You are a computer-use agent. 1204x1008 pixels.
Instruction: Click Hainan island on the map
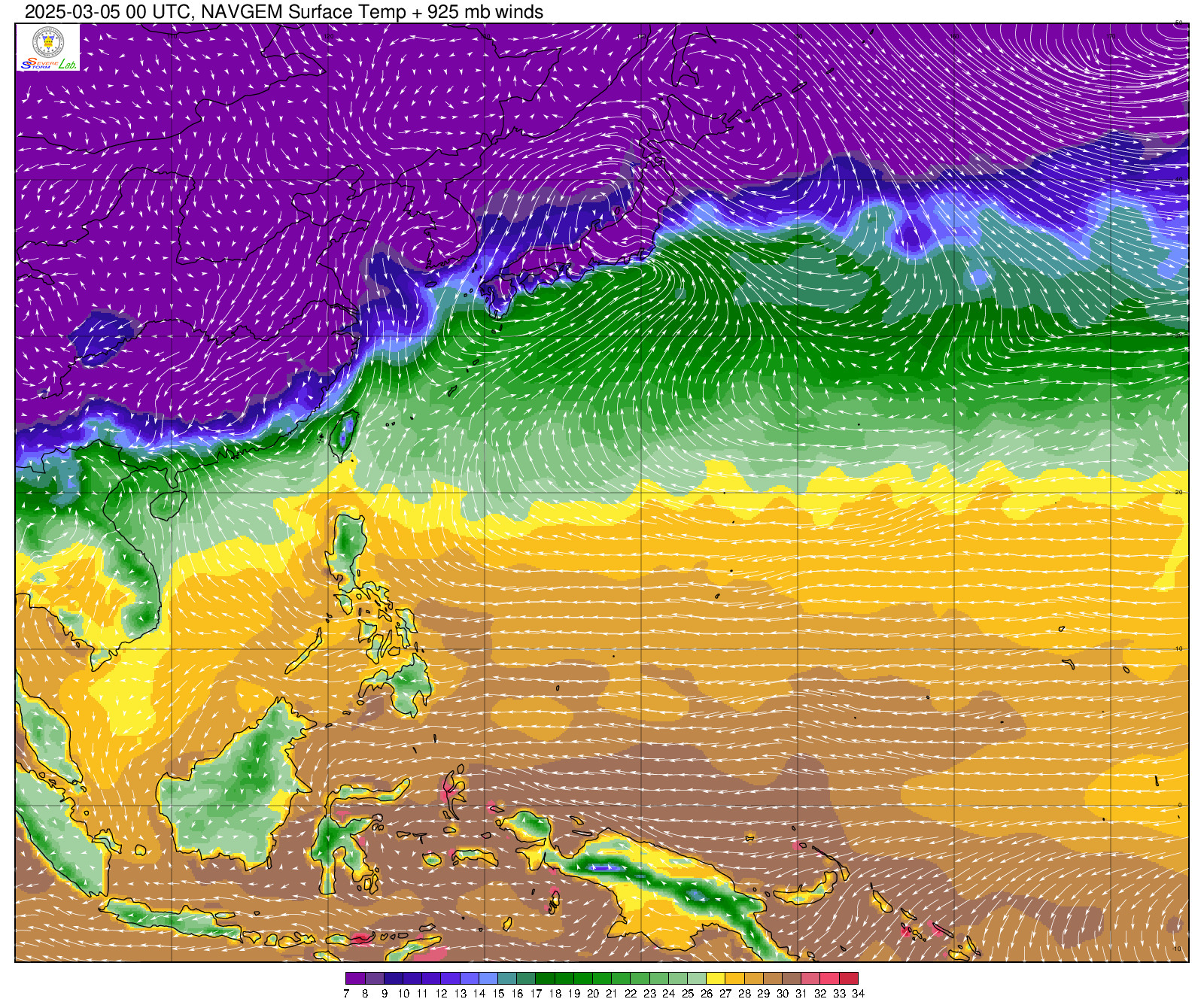click(x=167, y=505)
